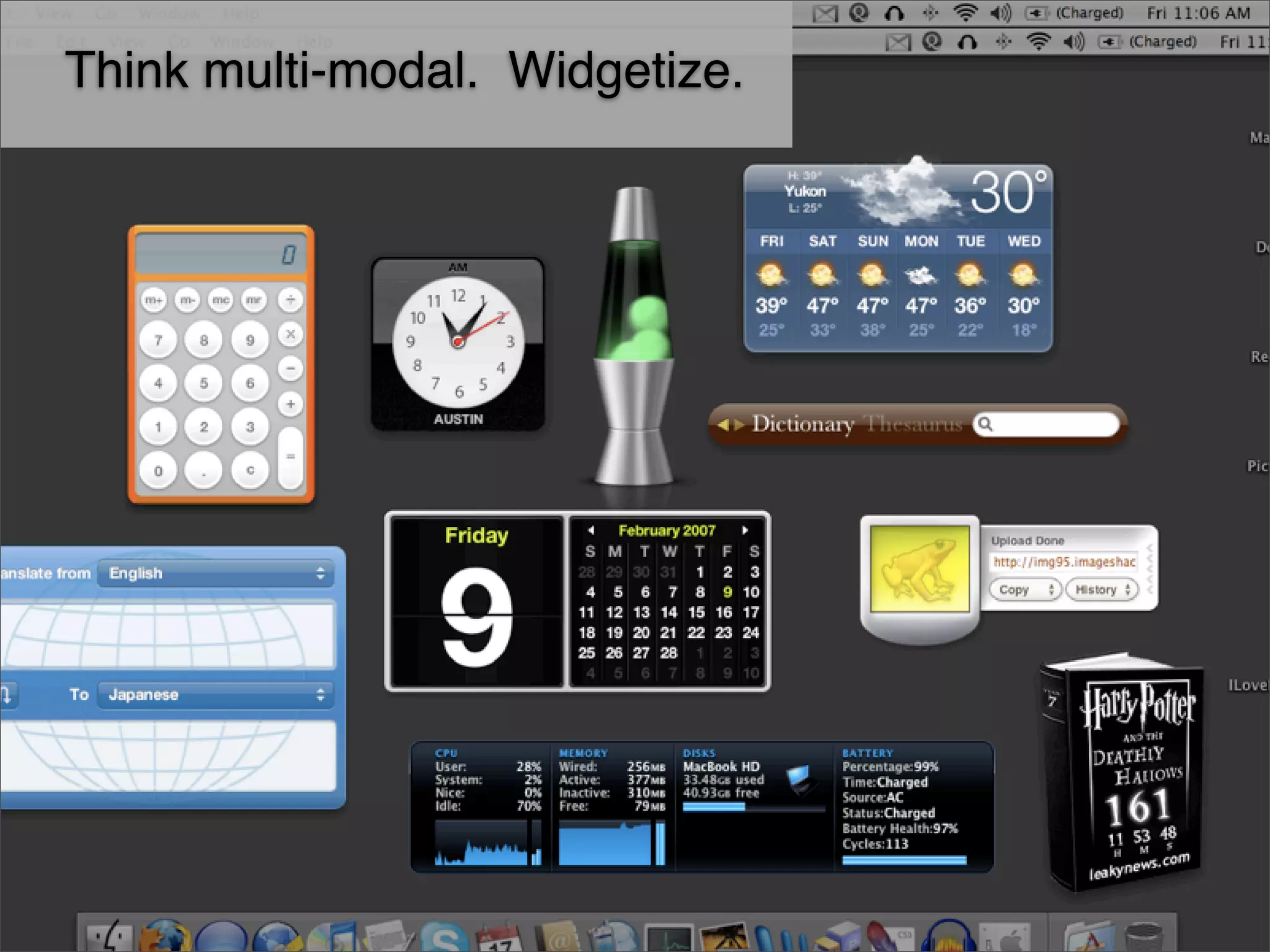Screen dimensions: 1270x952
Task: Open the Copy dropdown in the upload widget
Action: [x=1025, y=589]
